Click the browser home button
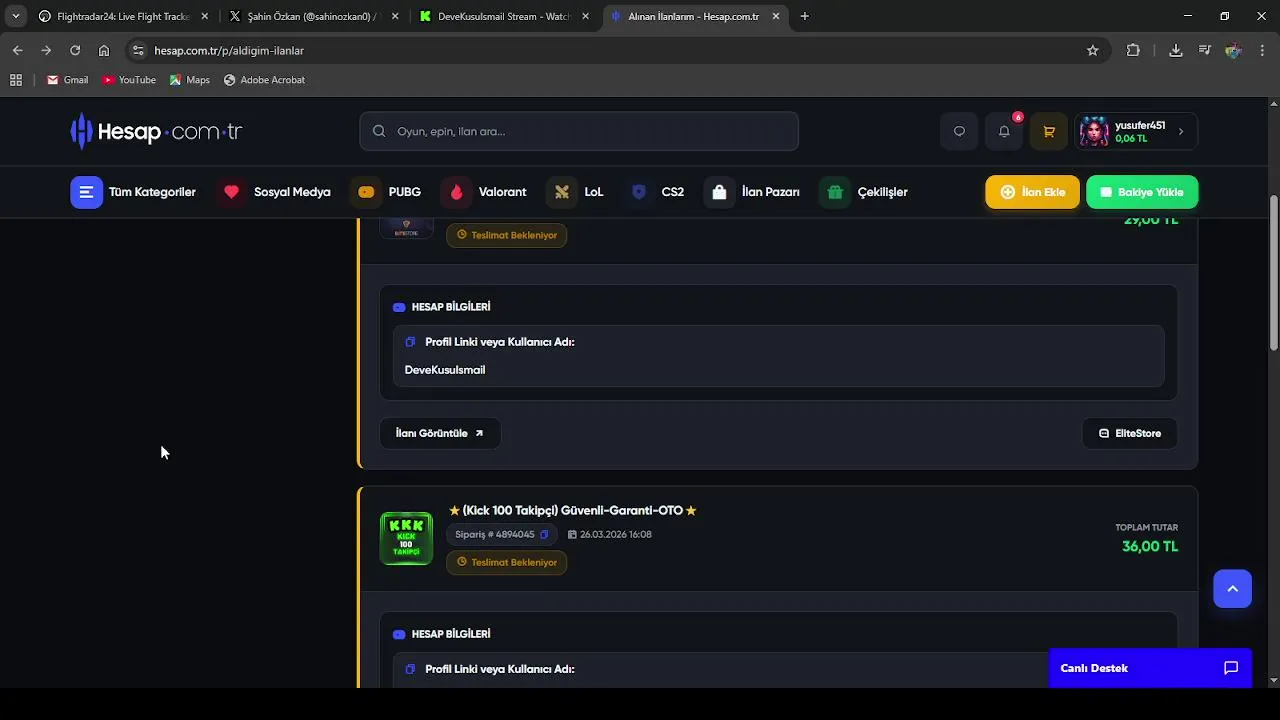Viewport: 1280px width, 720px height. 104,50
